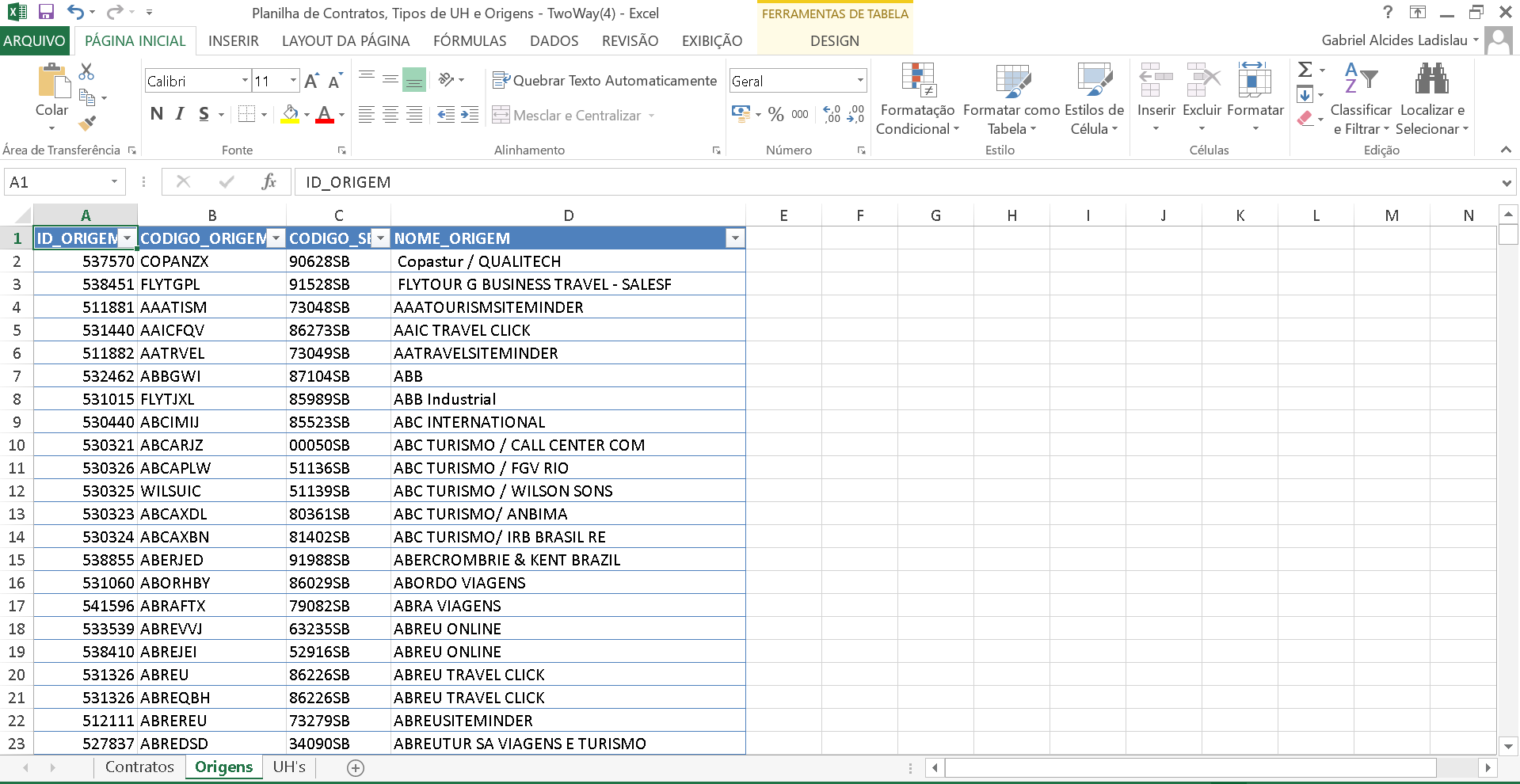Decrease indent icon
1520x784 pixels.
[447, 115]
